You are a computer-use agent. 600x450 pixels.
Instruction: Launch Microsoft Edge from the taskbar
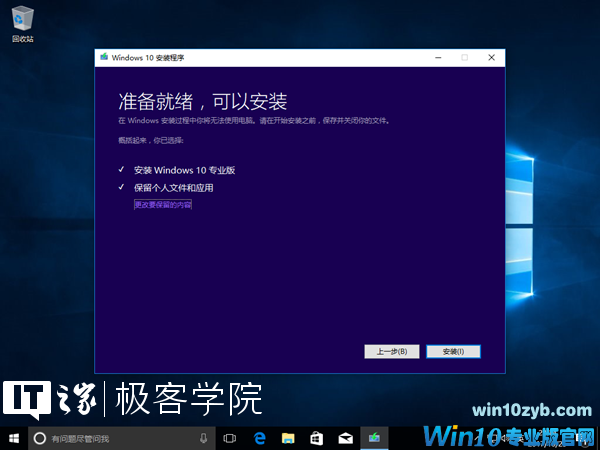[259, 438]
